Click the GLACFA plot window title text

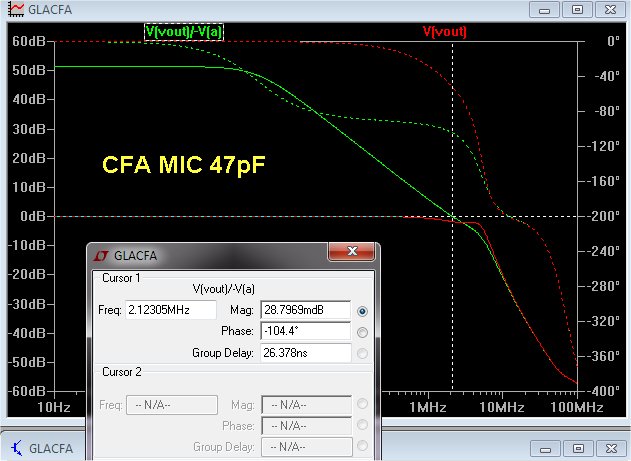click(x=50, y=10)
